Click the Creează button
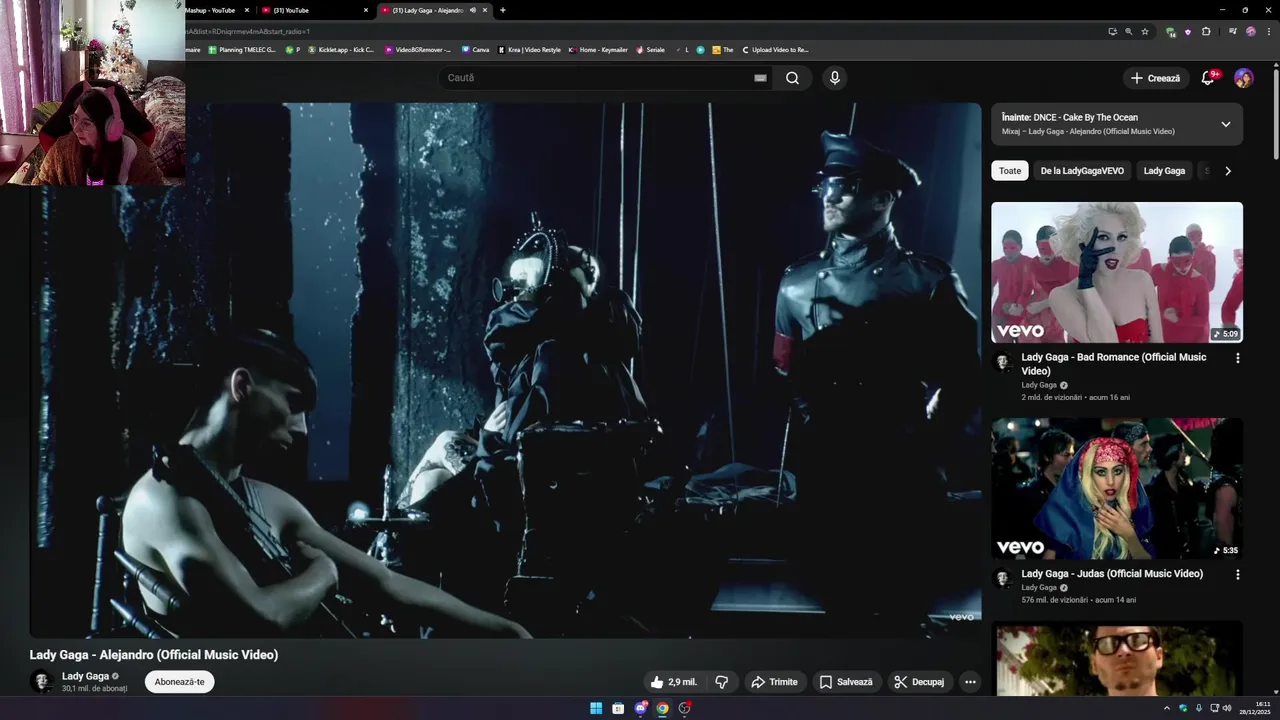 click(1155, 78)
